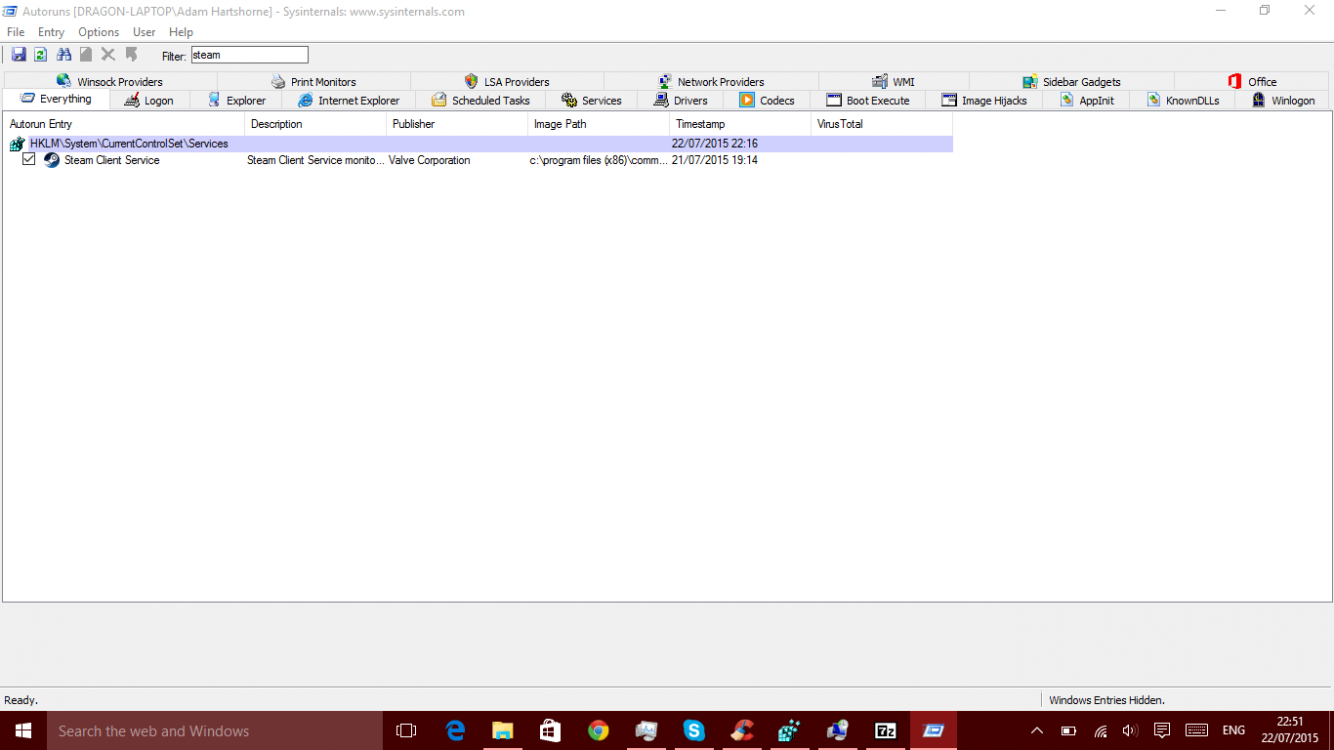Switch to the Services tab
Viewport: 1334px width, 750px height.
tap(591, 101)
